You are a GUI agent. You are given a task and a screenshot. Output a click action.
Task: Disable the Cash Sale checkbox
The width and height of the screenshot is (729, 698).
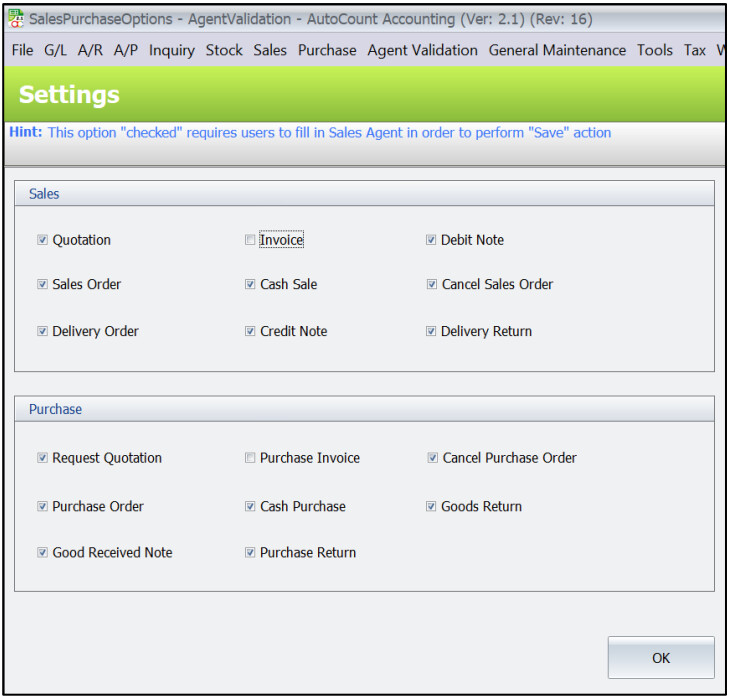click(x=250, y=284)
